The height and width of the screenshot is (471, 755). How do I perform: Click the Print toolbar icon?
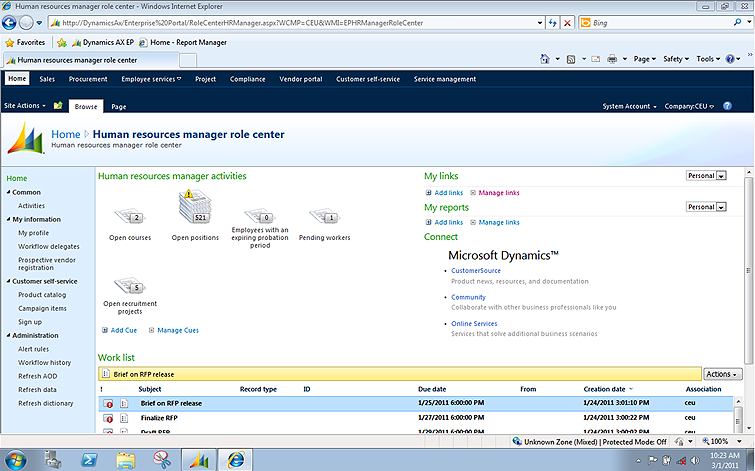[x=612, y=59]
